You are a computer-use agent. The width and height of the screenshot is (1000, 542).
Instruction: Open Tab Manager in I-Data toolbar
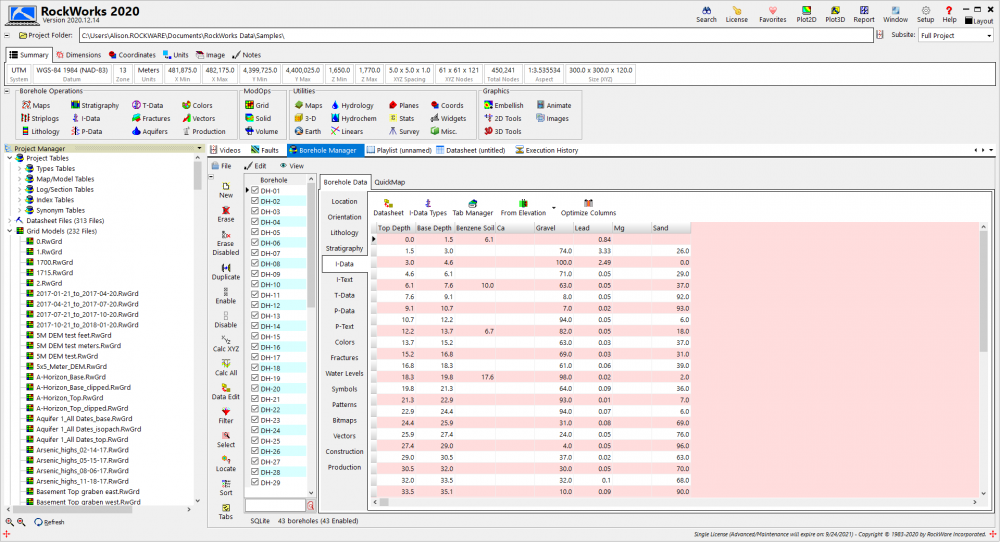pyautogui.click(x=473, y=208)
